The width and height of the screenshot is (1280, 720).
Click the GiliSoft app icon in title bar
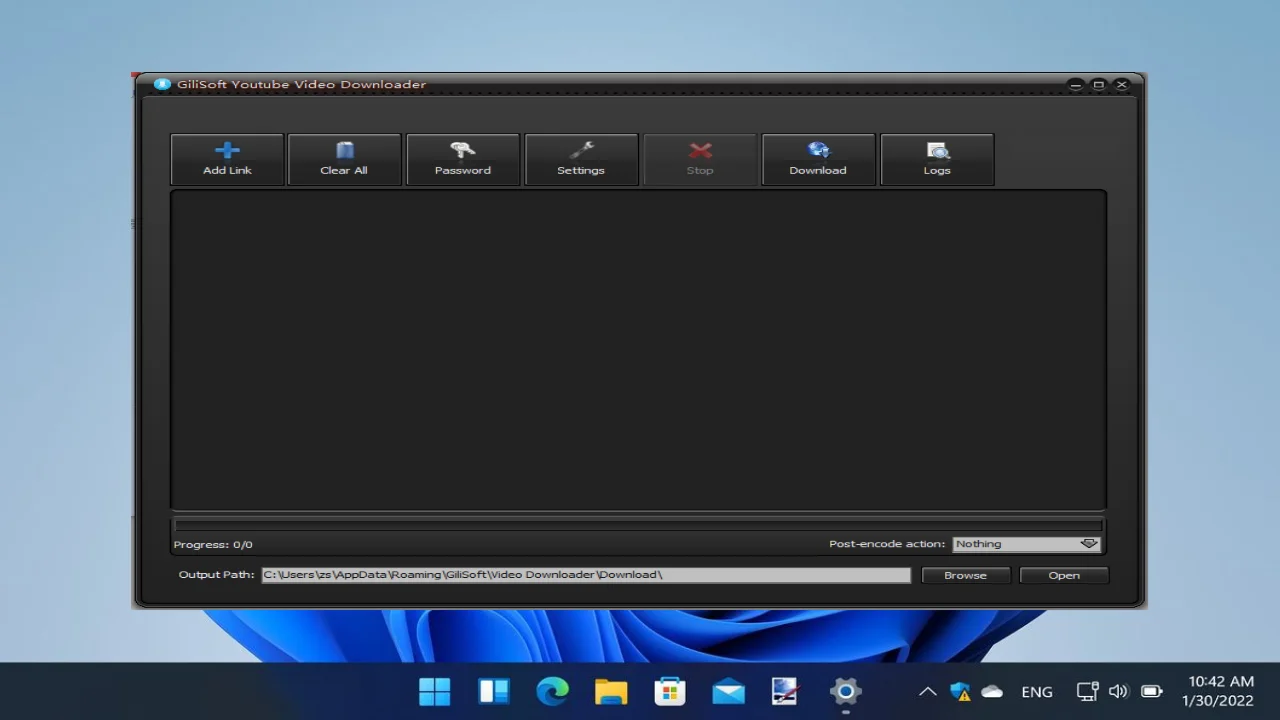[162, 84]
